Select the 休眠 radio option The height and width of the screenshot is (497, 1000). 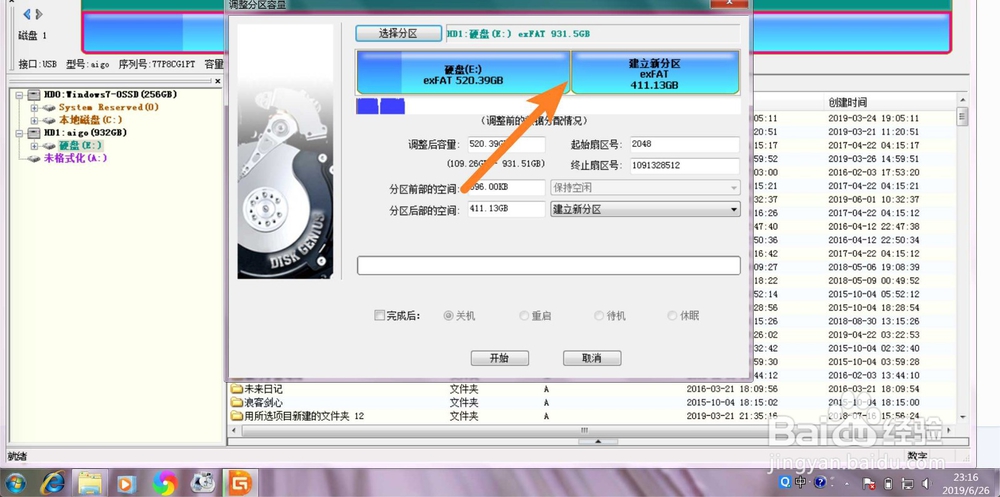click(x=672, y=315)
